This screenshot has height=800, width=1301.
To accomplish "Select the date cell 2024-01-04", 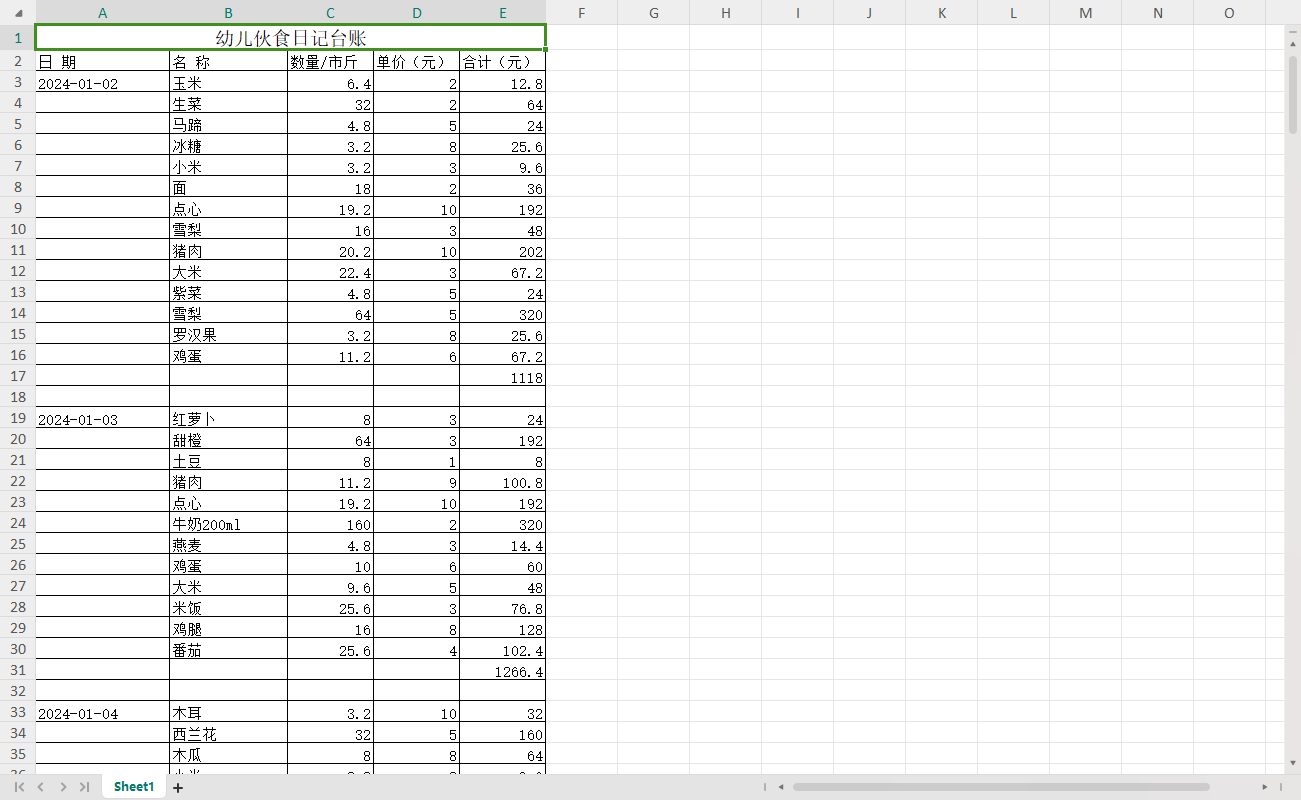I will pos(103,713).
